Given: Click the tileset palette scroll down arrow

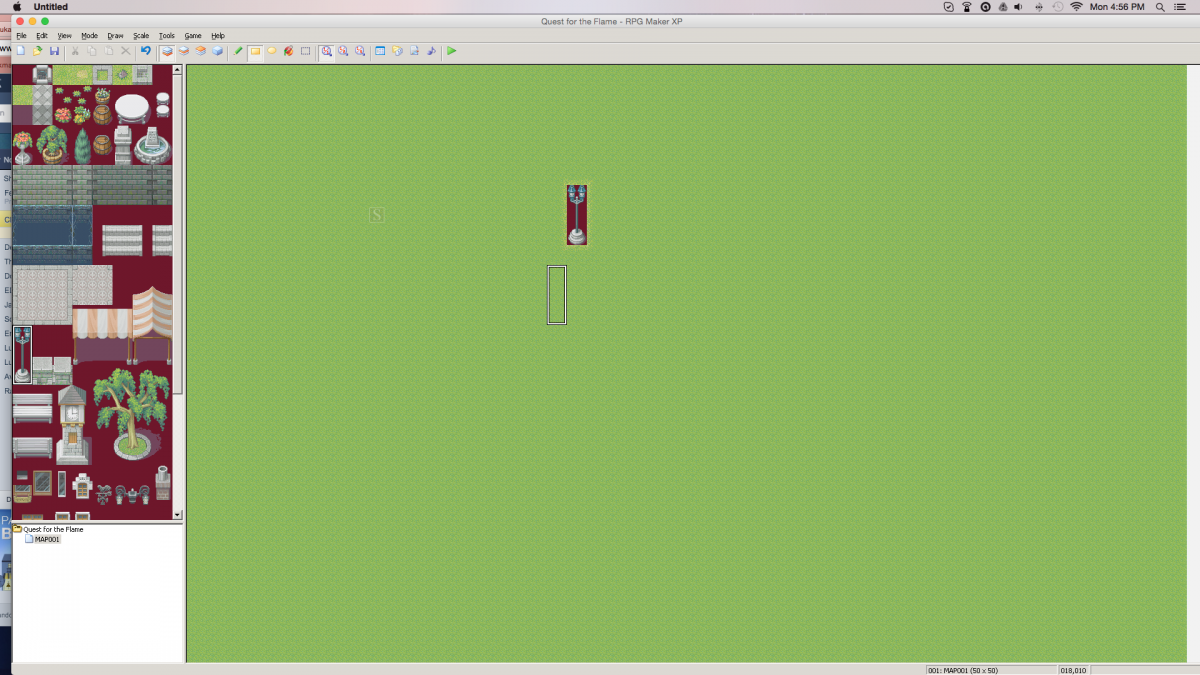Looking at the screenshot, I should coord(178,515).
